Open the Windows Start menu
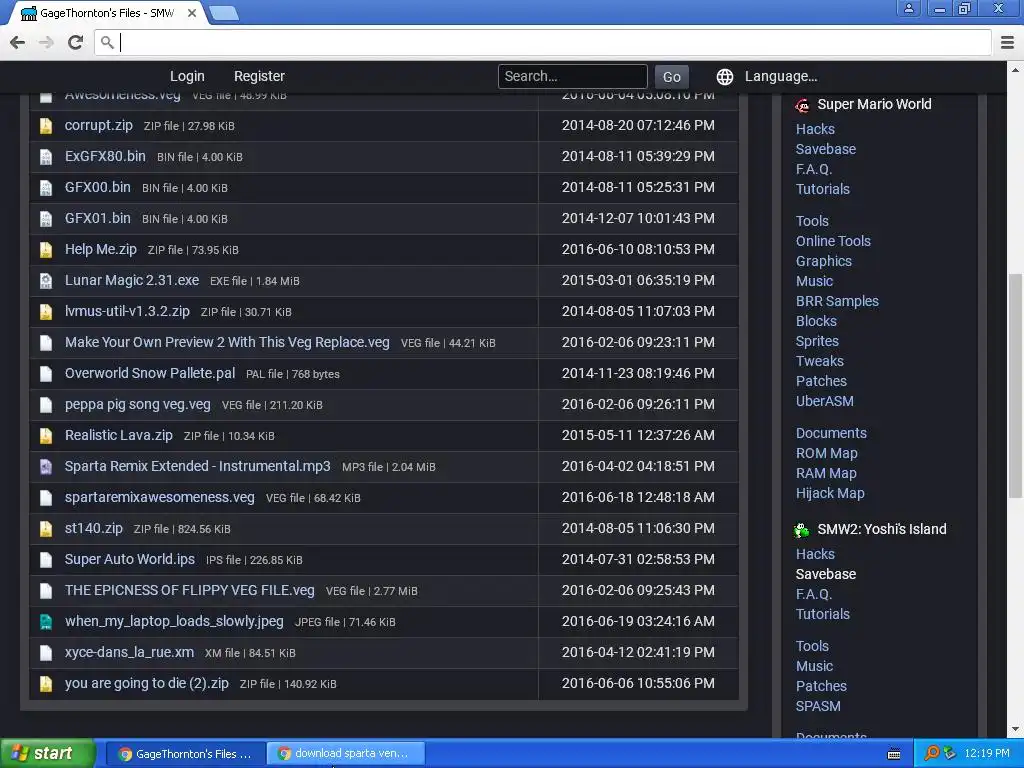Image resolution: width=1024 pixels, height=768 pixels. tap(46, 753)
